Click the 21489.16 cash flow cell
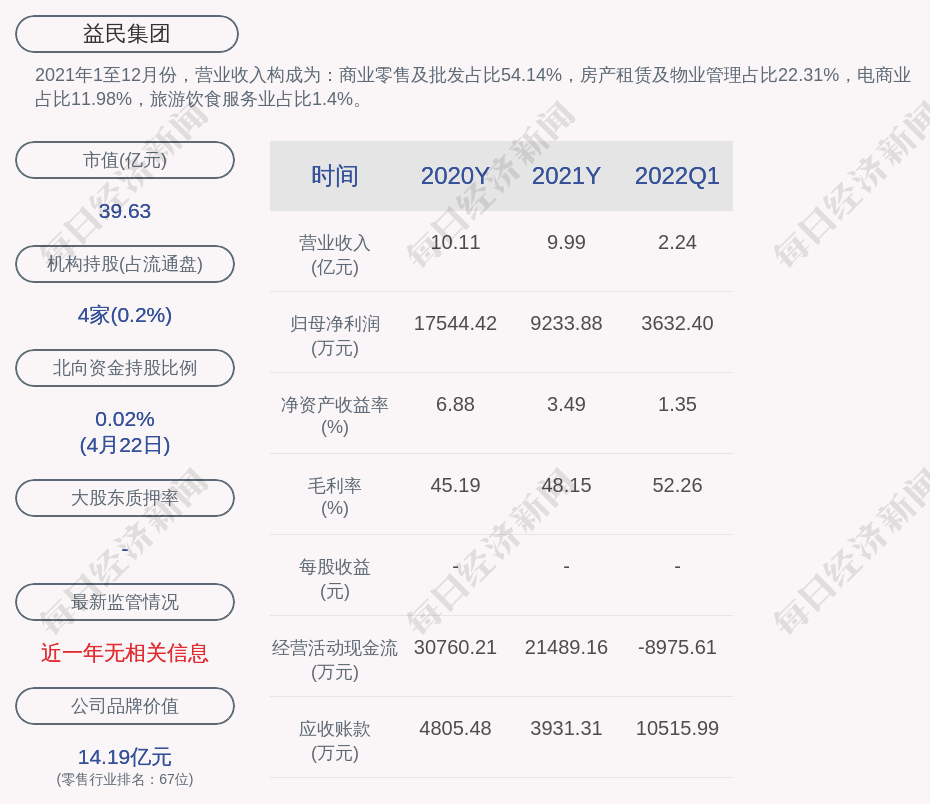The width and height of the screenshot is (930, 804). click(x=566, y=647)
